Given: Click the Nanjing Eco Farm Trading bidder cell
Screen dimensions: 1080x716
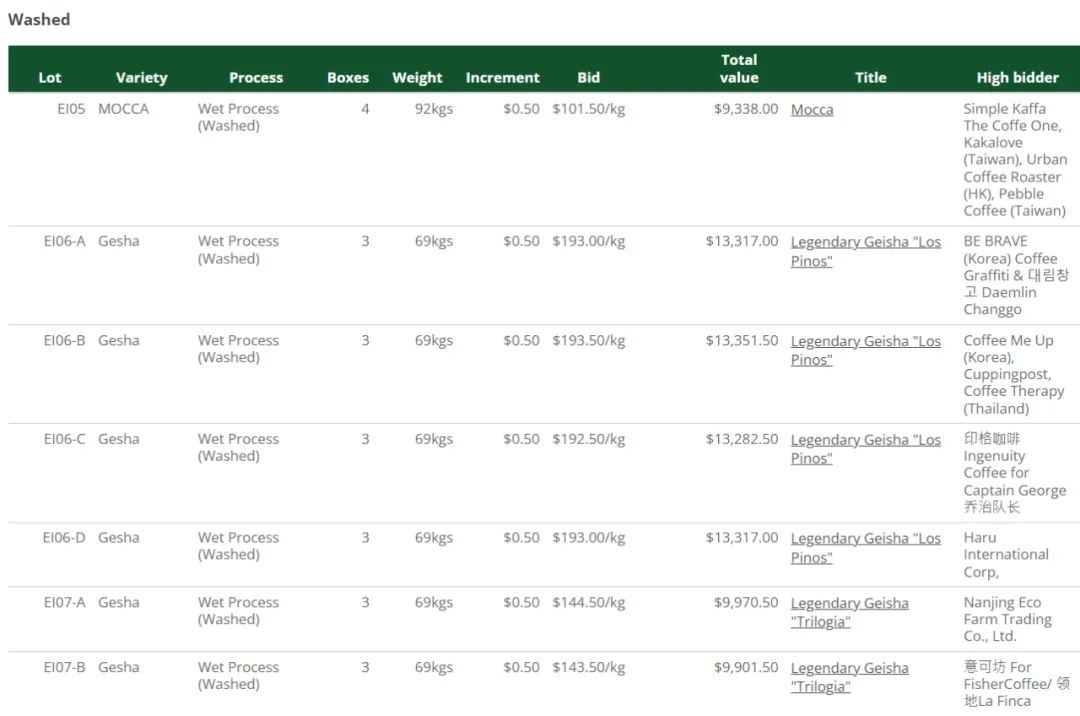Looking at the screenshot, I should tap(1008, 619).
